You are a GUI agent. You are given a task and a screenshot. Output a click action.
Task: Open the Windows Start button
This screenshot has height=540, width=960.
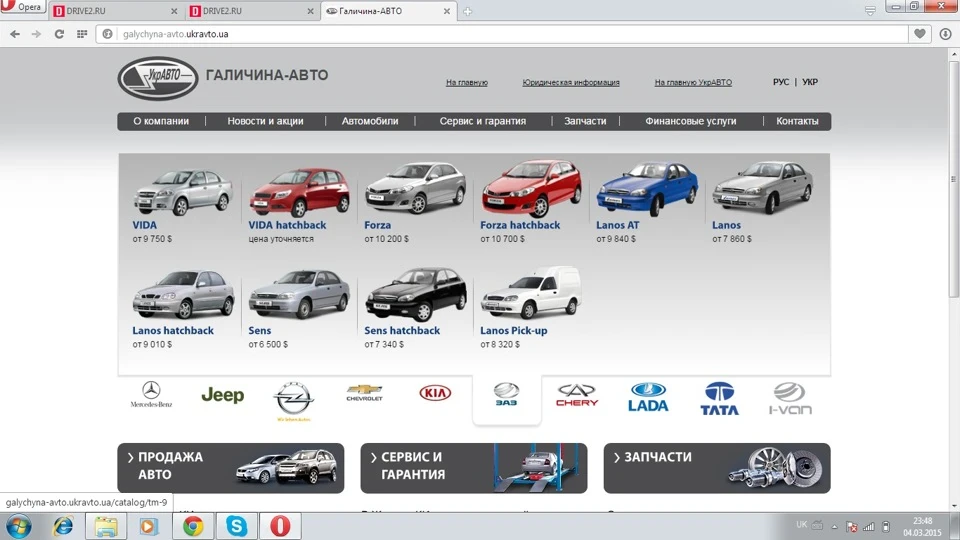19,527
